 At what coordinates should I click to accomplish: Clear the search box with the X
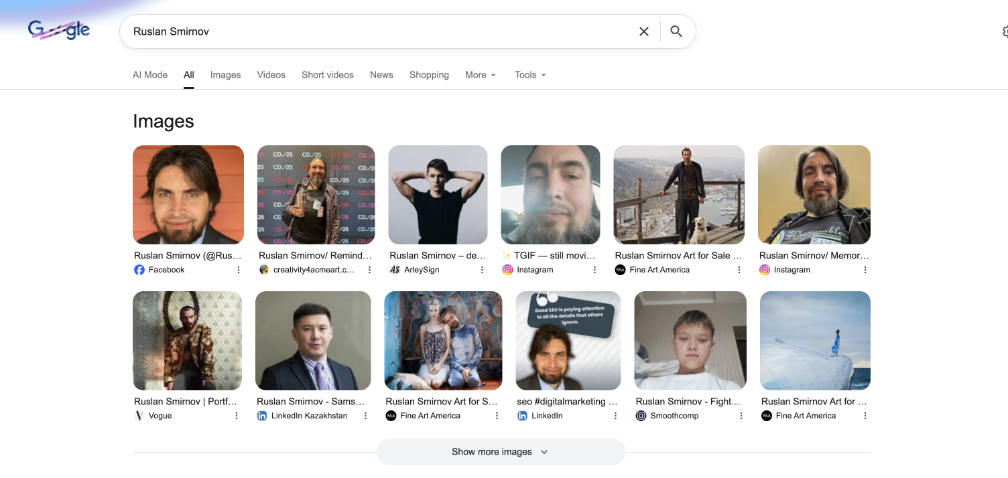pyautogui.click(x=644, y=31)
